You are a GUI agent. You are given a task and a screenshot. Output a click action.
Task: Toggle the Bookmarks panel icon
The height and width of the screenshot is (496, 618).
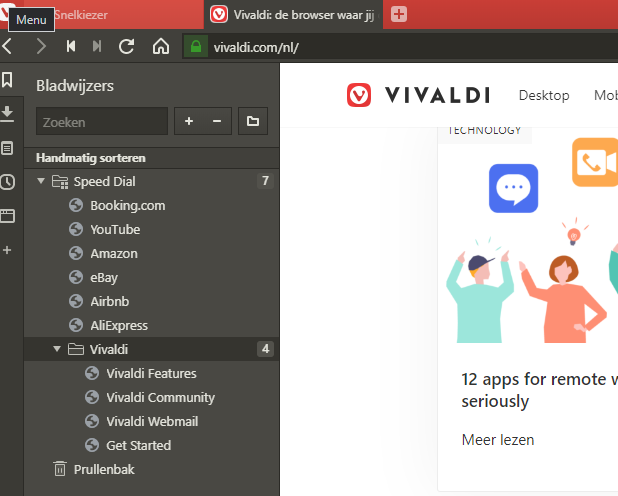(8, 80)
